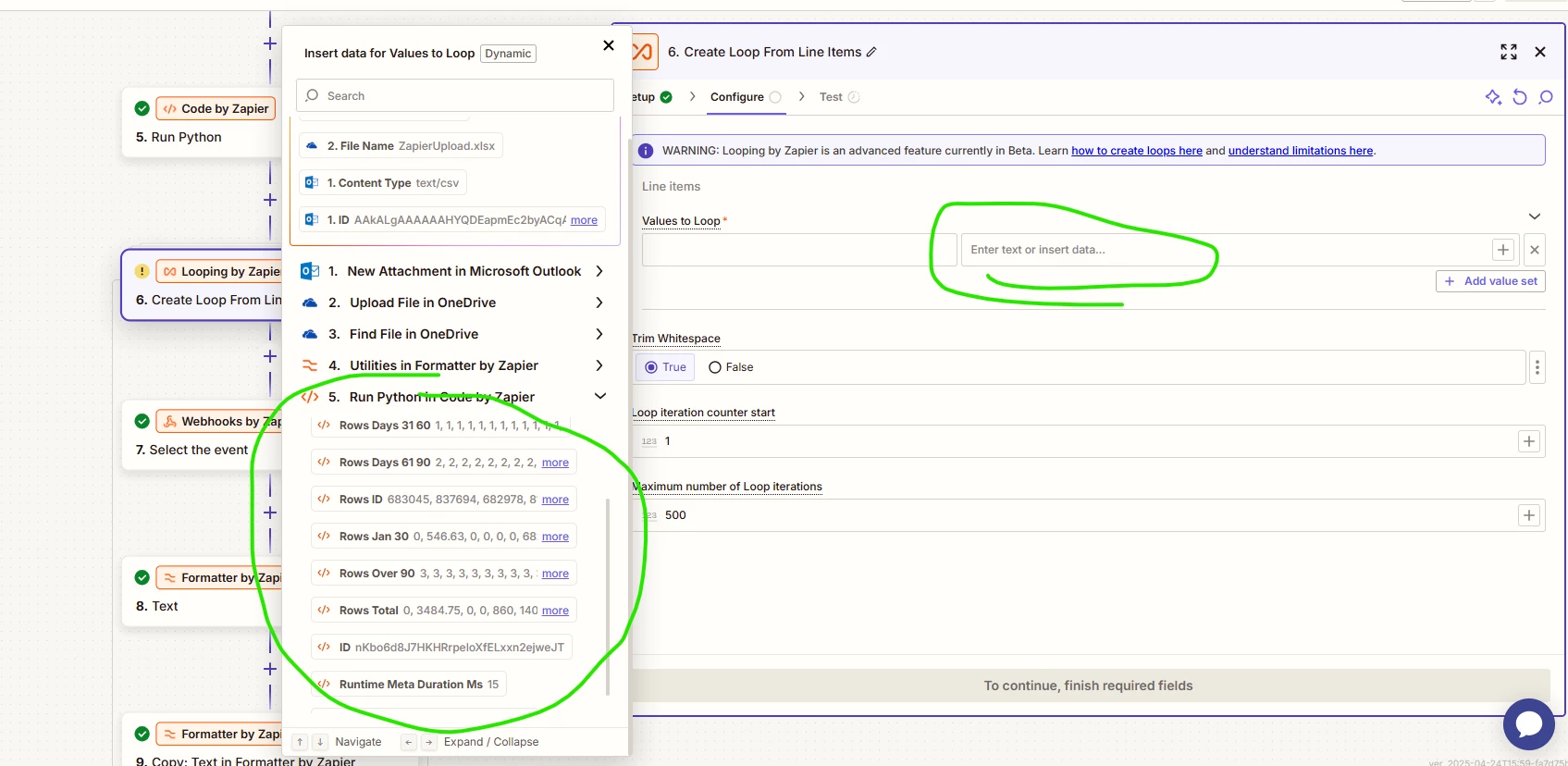Click the undo/refresh arrow icon
This screenshot has height=766, width=1568.
point(1519,97)
